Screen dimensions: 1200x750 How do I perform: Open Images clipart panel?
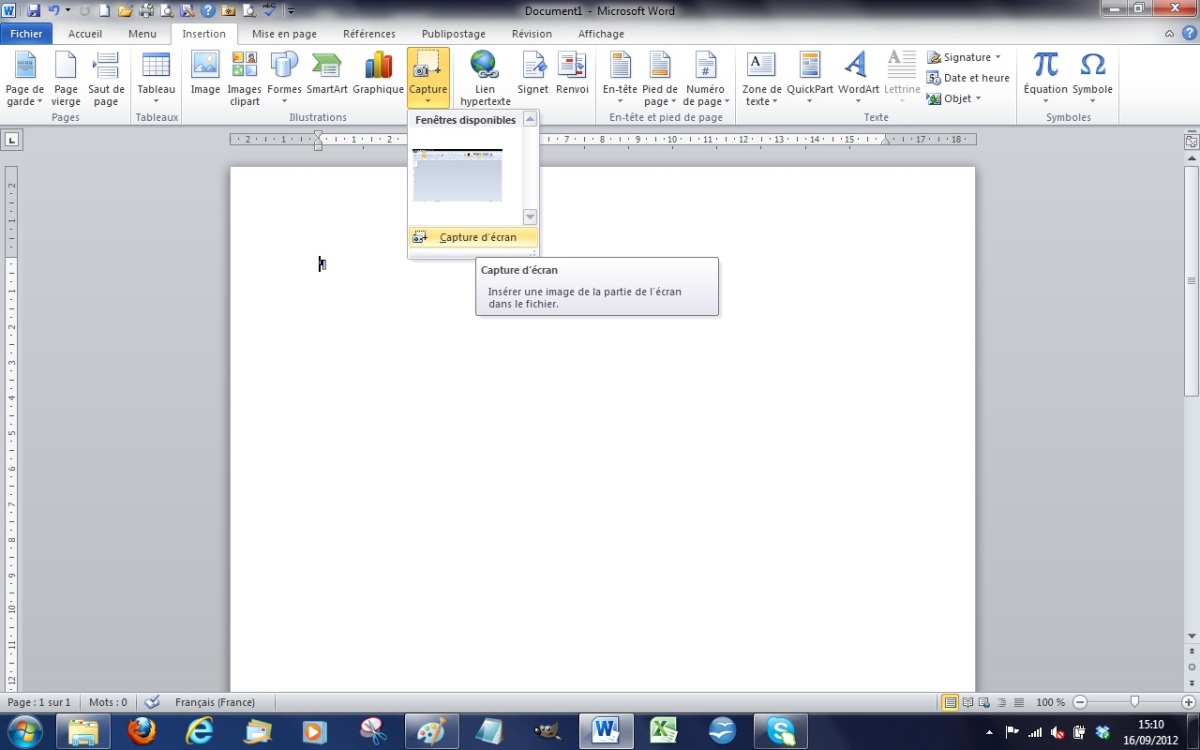pos(244,79)
